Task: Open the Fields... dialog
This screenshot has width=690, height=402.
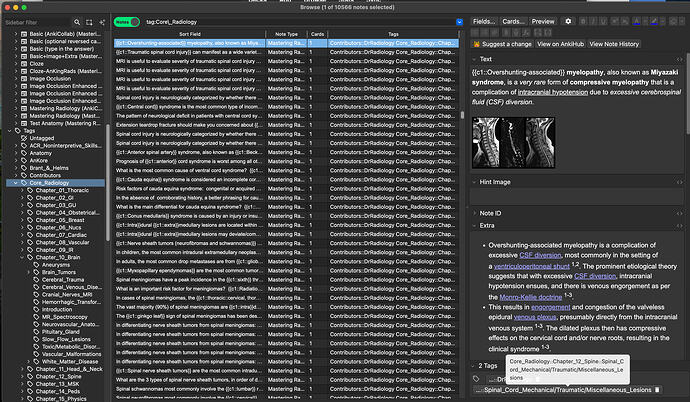Action: coord(484,21)
